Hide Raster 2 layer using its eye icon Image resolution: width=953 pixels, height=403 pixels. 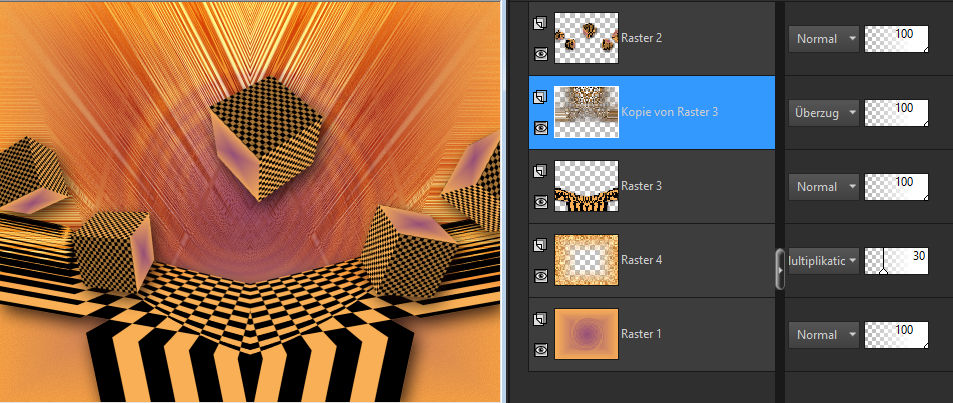point(541,54)
